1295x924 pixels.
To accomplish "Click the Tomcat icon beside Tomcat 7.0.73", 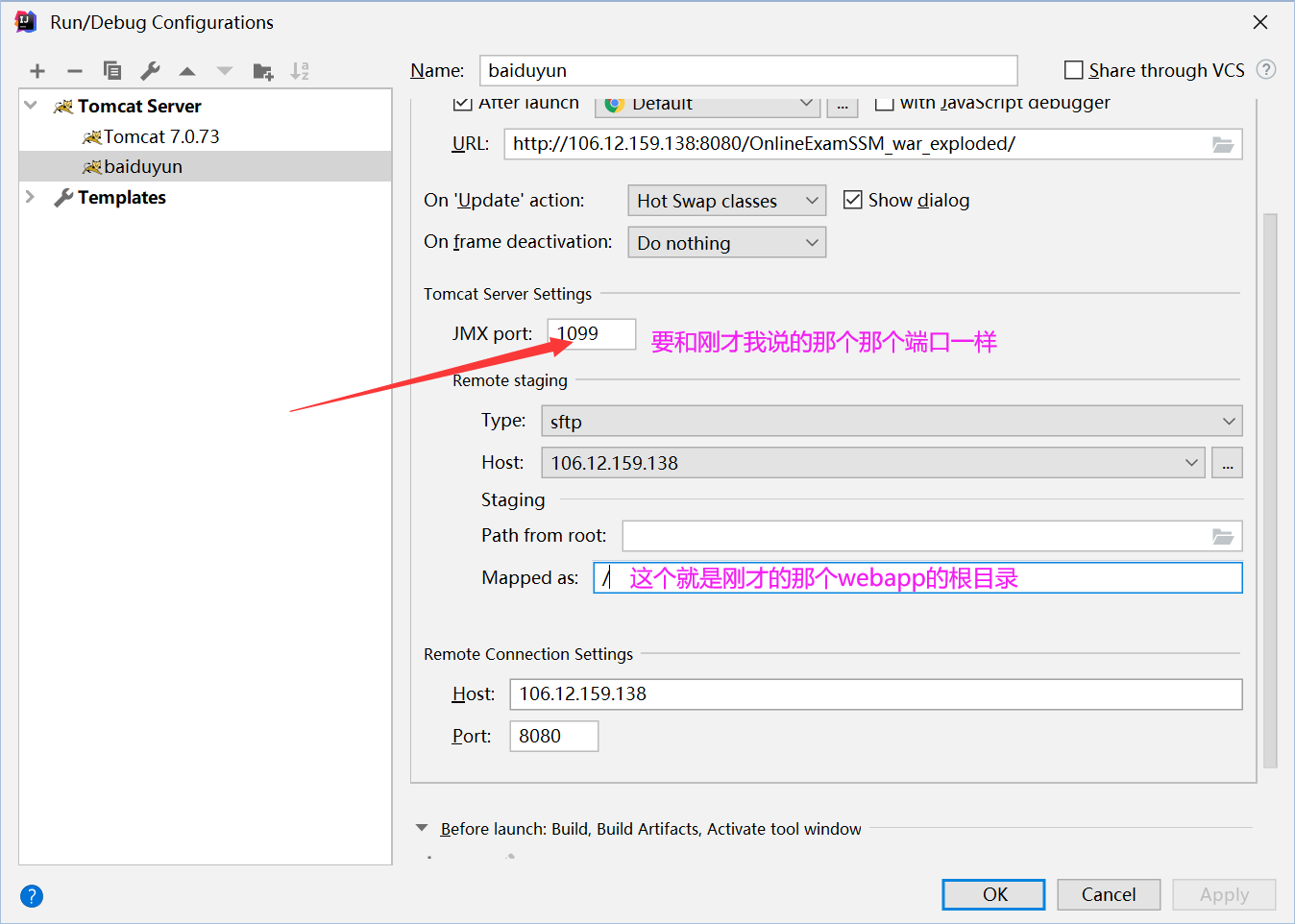I will click(x=92, y=137).
